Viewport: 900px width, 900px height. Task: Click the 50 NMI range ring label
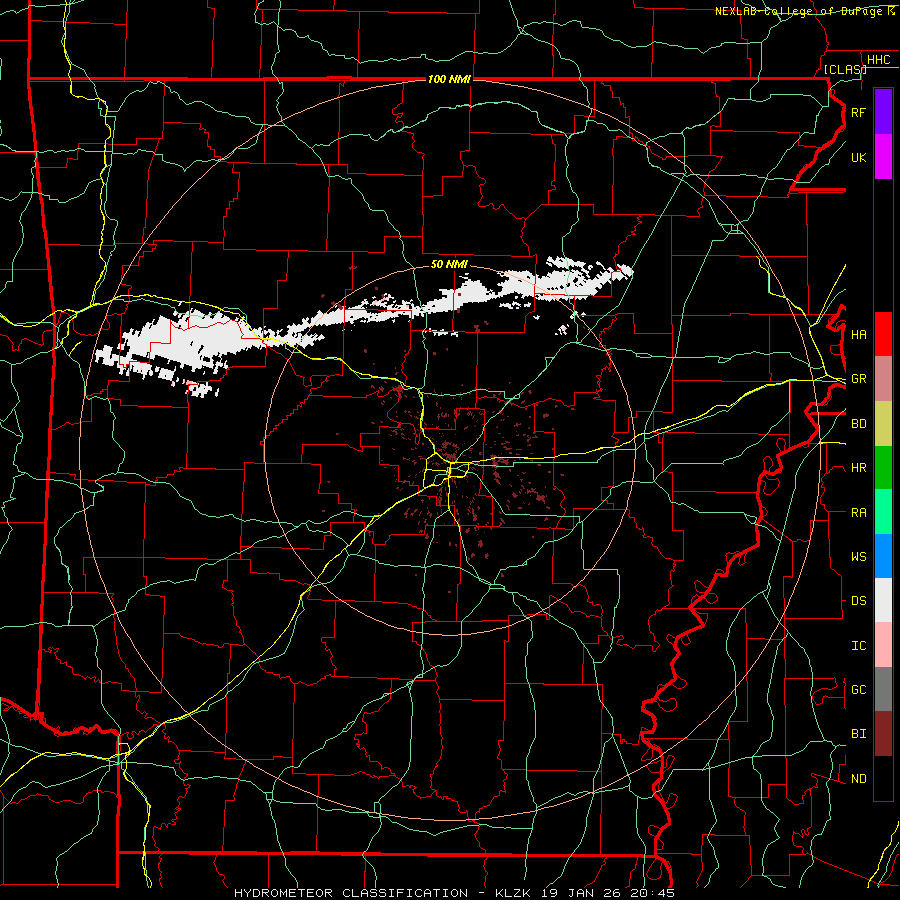pyautogui.click(x=449, y=264)
